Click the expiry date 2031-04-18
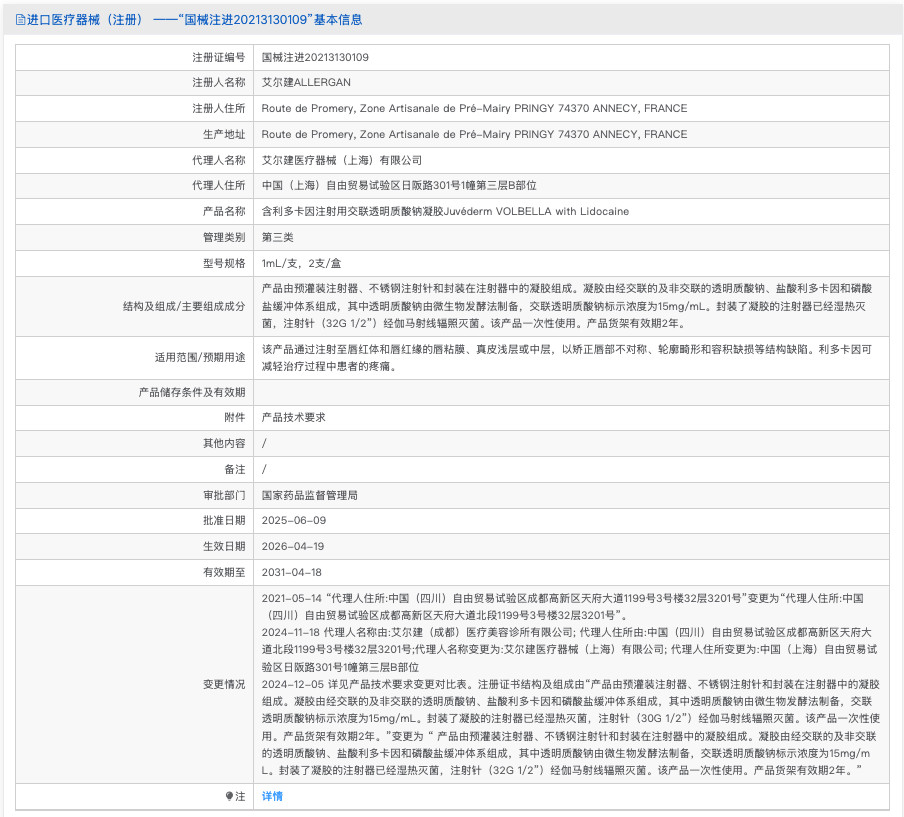904x817 pixels. [x=292, y=572]
